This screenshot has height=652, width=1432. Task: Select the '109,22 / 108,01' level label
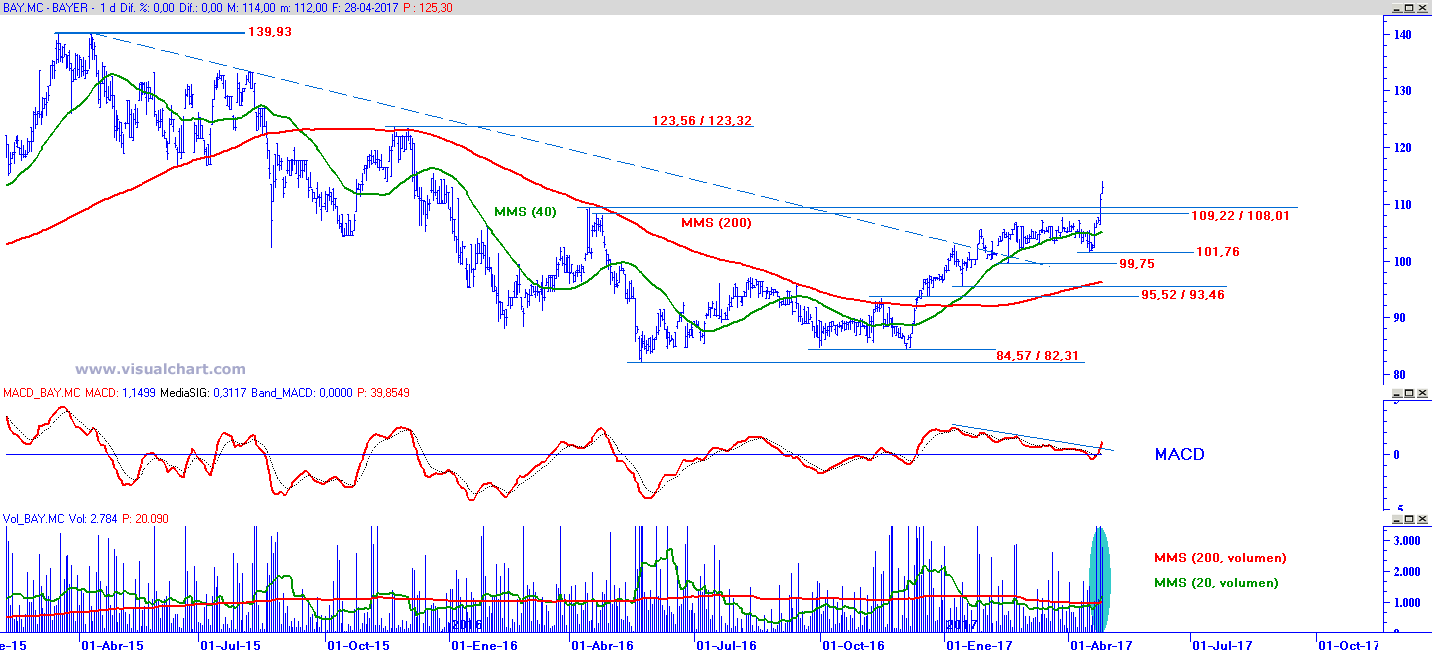1241,215
